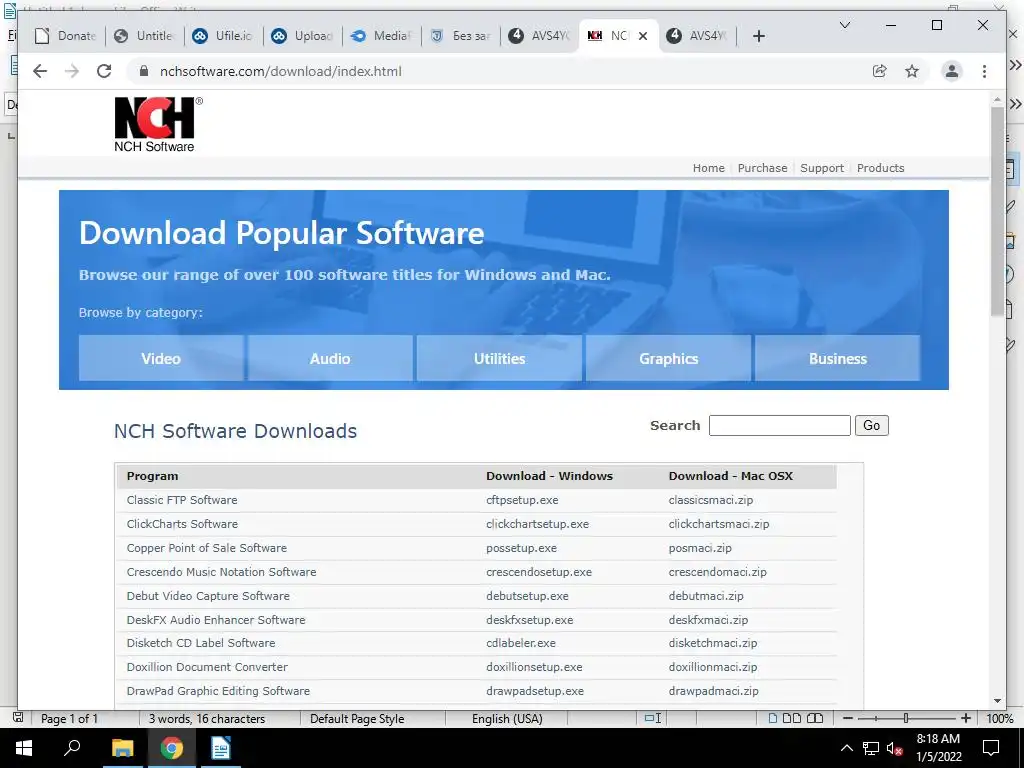Click the lock icon beside nchsoftware.com

click(x=144, y=71)
